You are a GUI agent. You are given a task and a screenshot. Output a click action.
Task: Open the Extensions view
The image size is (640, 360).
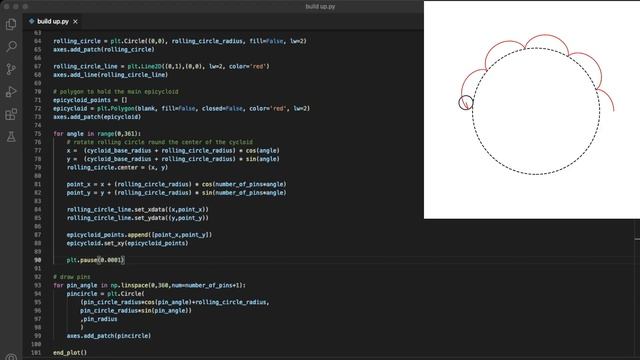[x=11, y=114]
